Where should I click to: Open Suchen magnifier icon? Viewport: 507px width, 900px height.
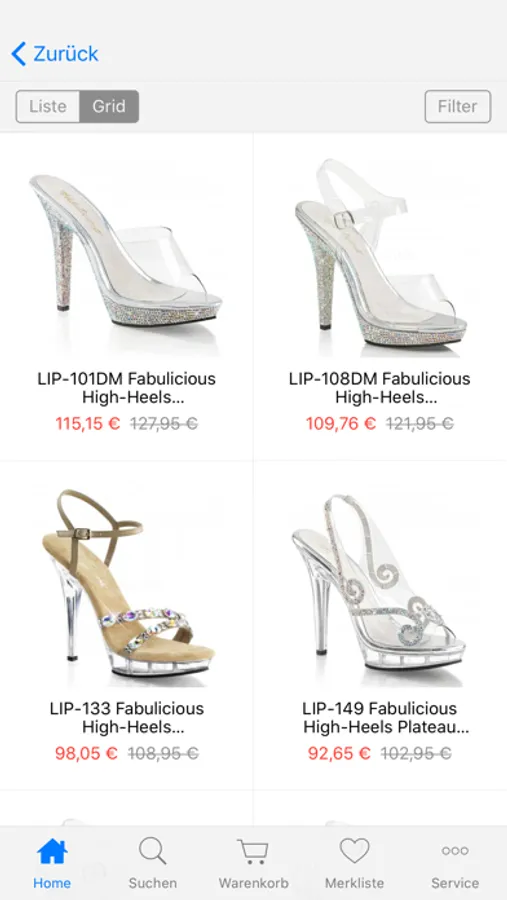[x=153, y=851]
